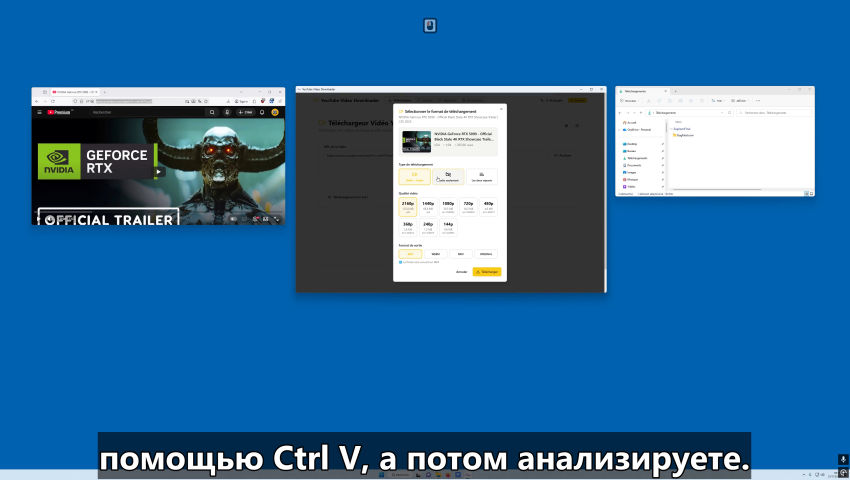The image size is (850, 480).
Task: Click the YouTube search magnifier button
Action: point(212,112)
